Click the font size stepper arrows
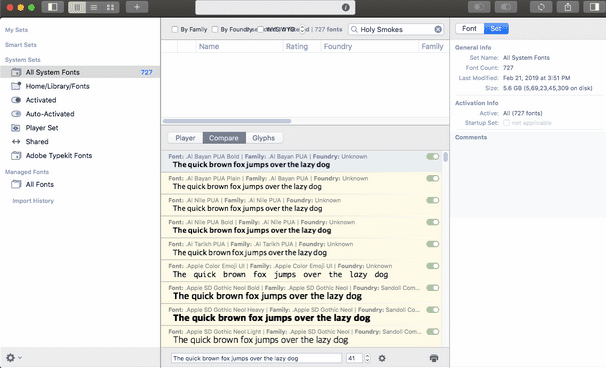Viewport: 606px width, 368px height. 367,358
